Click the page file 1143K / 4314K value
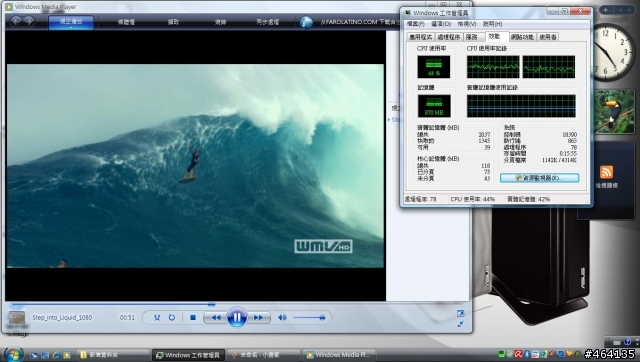Screen dimensions: 640x362 559,160
